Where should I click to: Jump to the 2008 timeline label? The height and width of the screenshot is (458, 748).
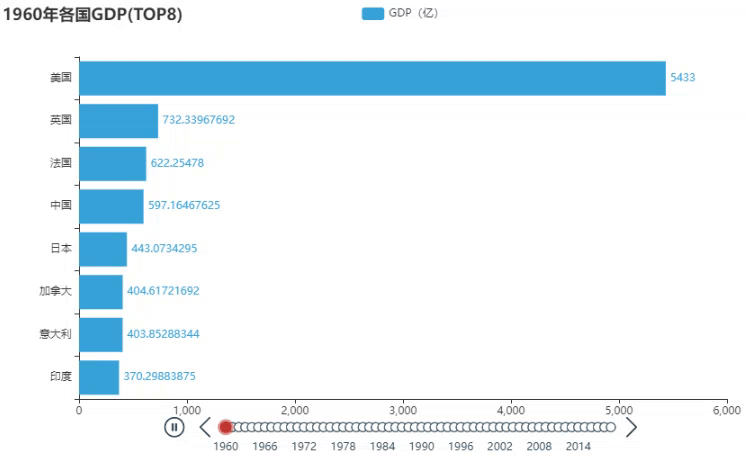539,447
